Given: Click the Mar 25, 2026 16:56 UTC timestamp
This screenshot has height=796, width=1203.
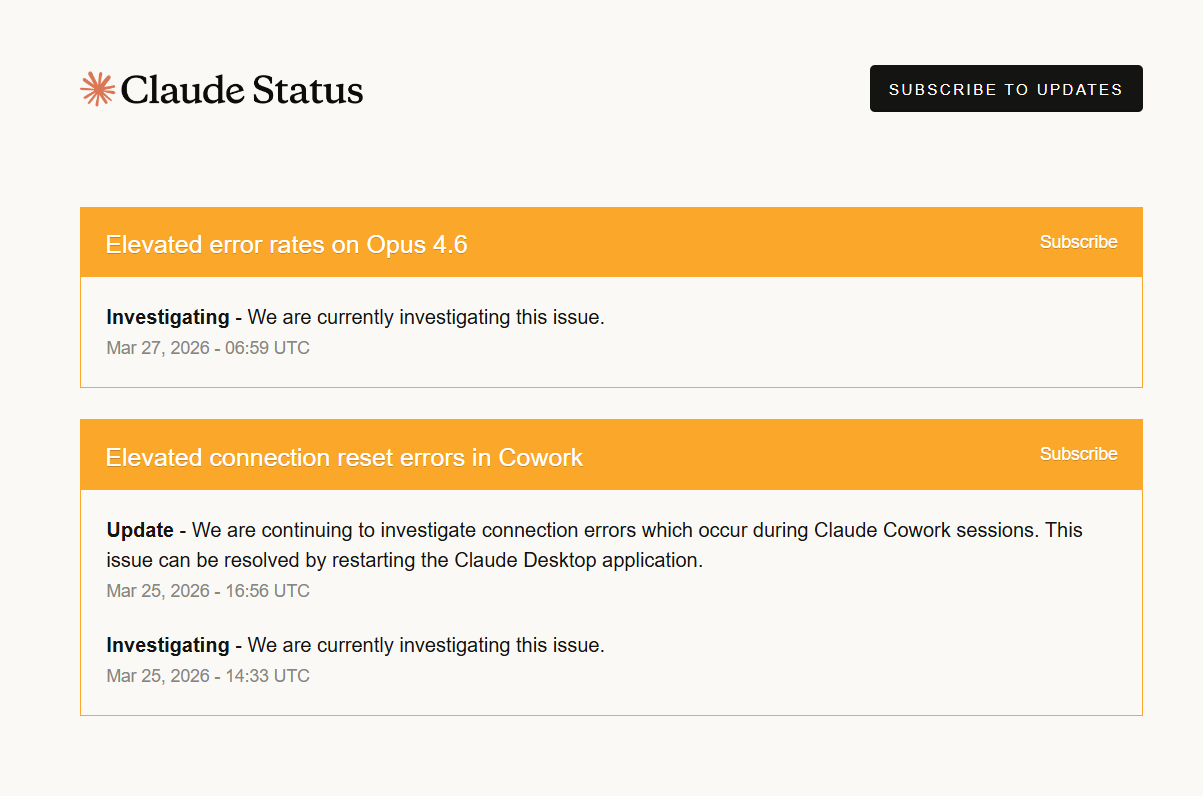Looking at the screenshot, I should [208, 591].
